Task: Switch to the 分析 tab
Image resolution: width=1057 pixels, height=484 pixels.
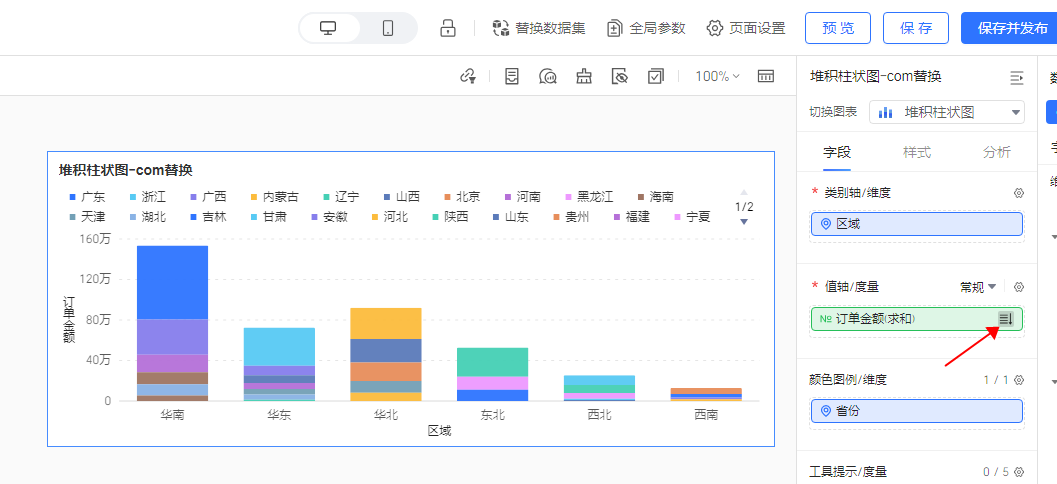Action: 996,152
